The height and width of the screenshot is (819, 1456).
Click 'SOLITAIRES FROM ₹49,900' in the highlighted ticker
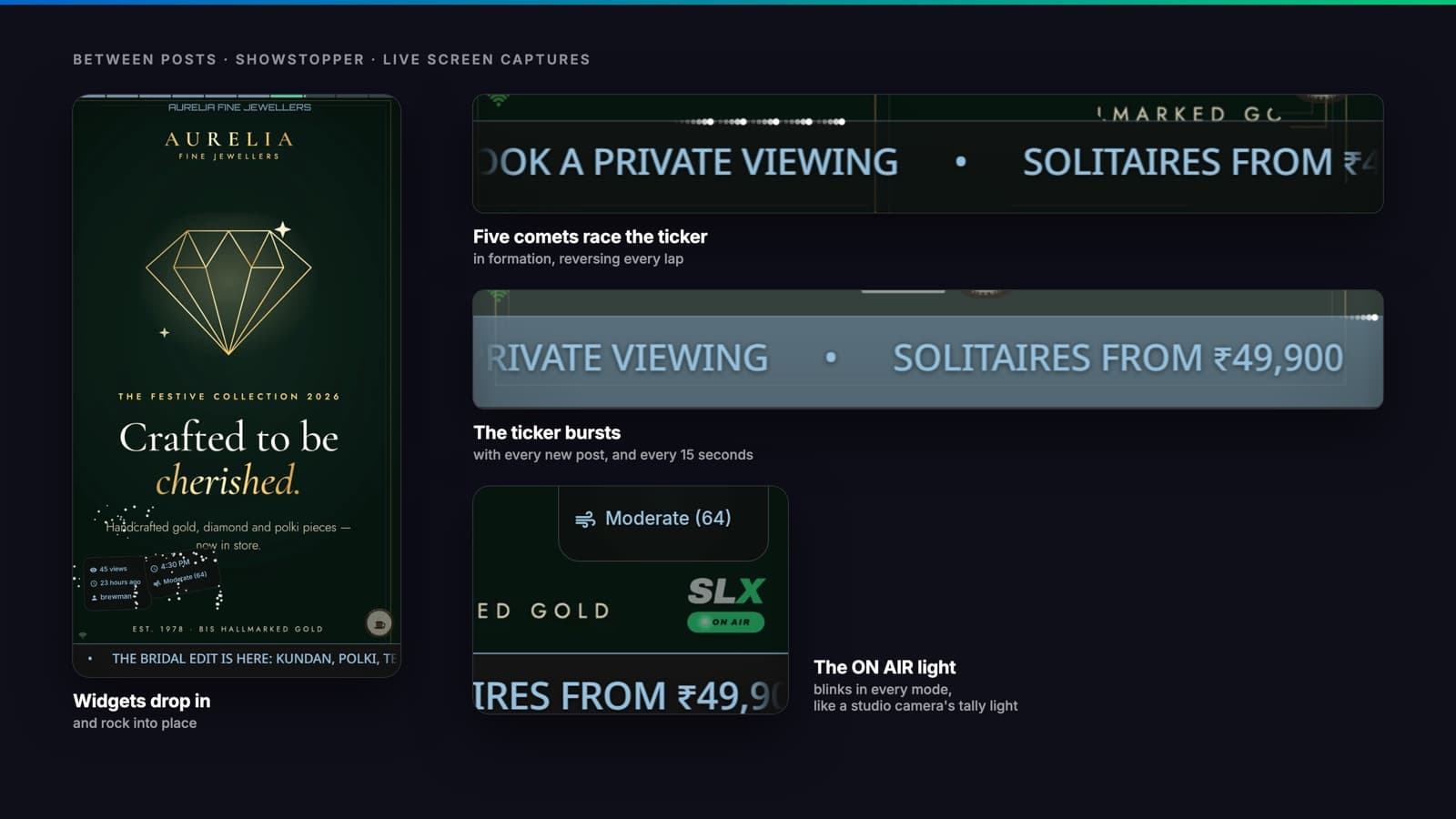(1117, 359)
